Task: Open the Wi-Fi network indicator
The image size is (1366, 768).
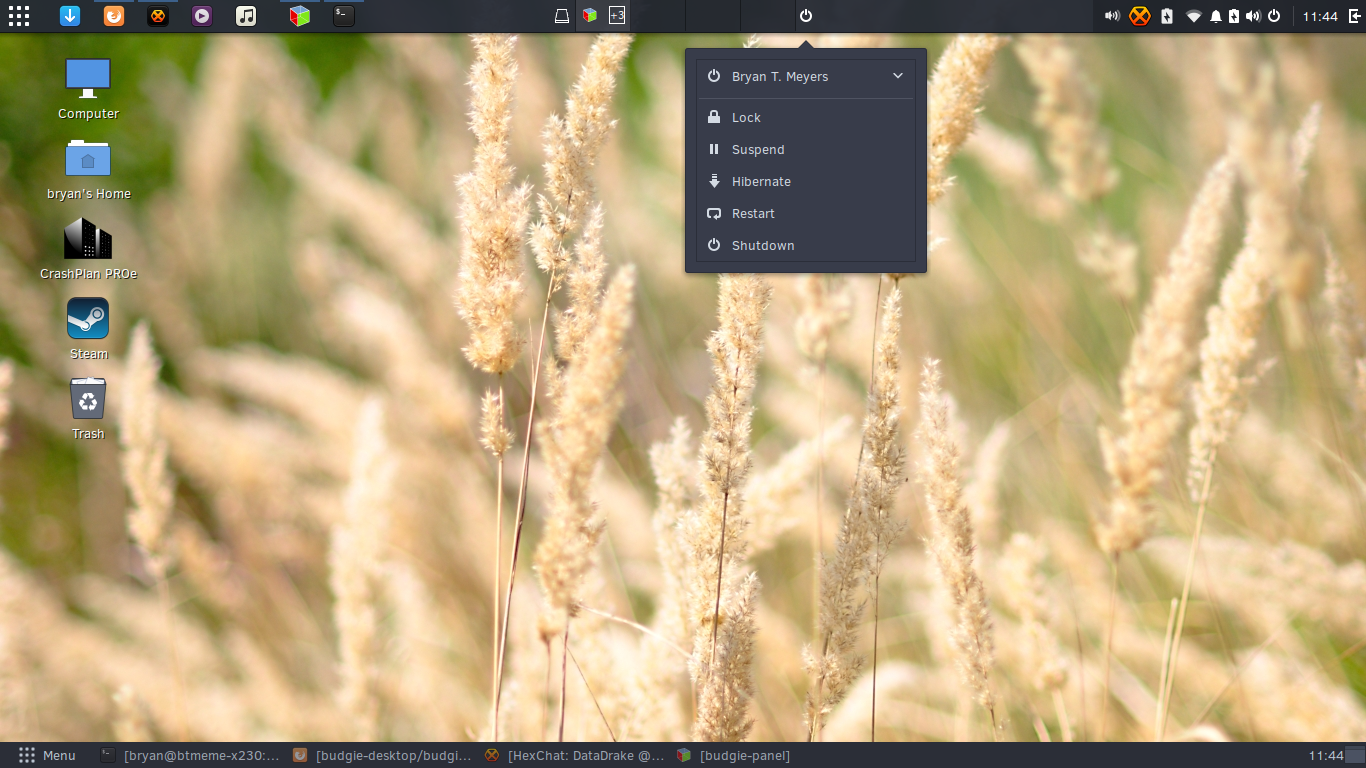Action: [x=1193, y=16]
